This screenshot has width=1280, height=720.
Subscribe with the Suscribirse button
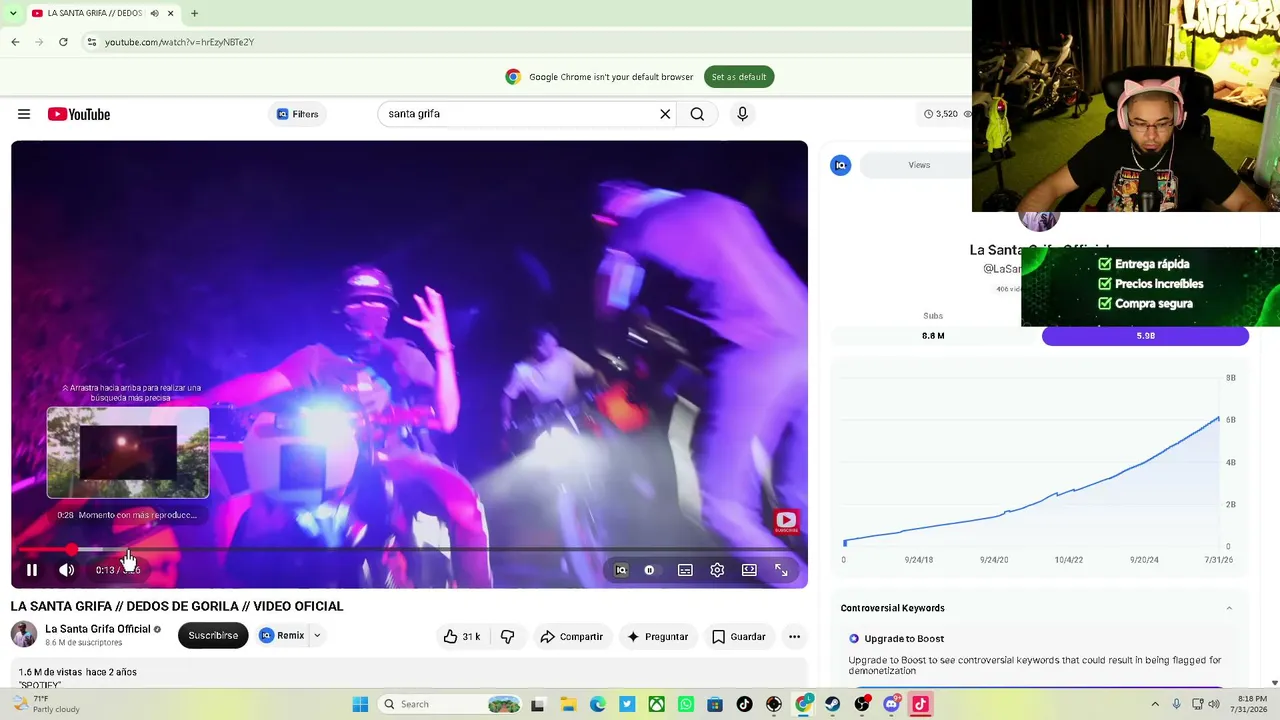coord(213,635)
